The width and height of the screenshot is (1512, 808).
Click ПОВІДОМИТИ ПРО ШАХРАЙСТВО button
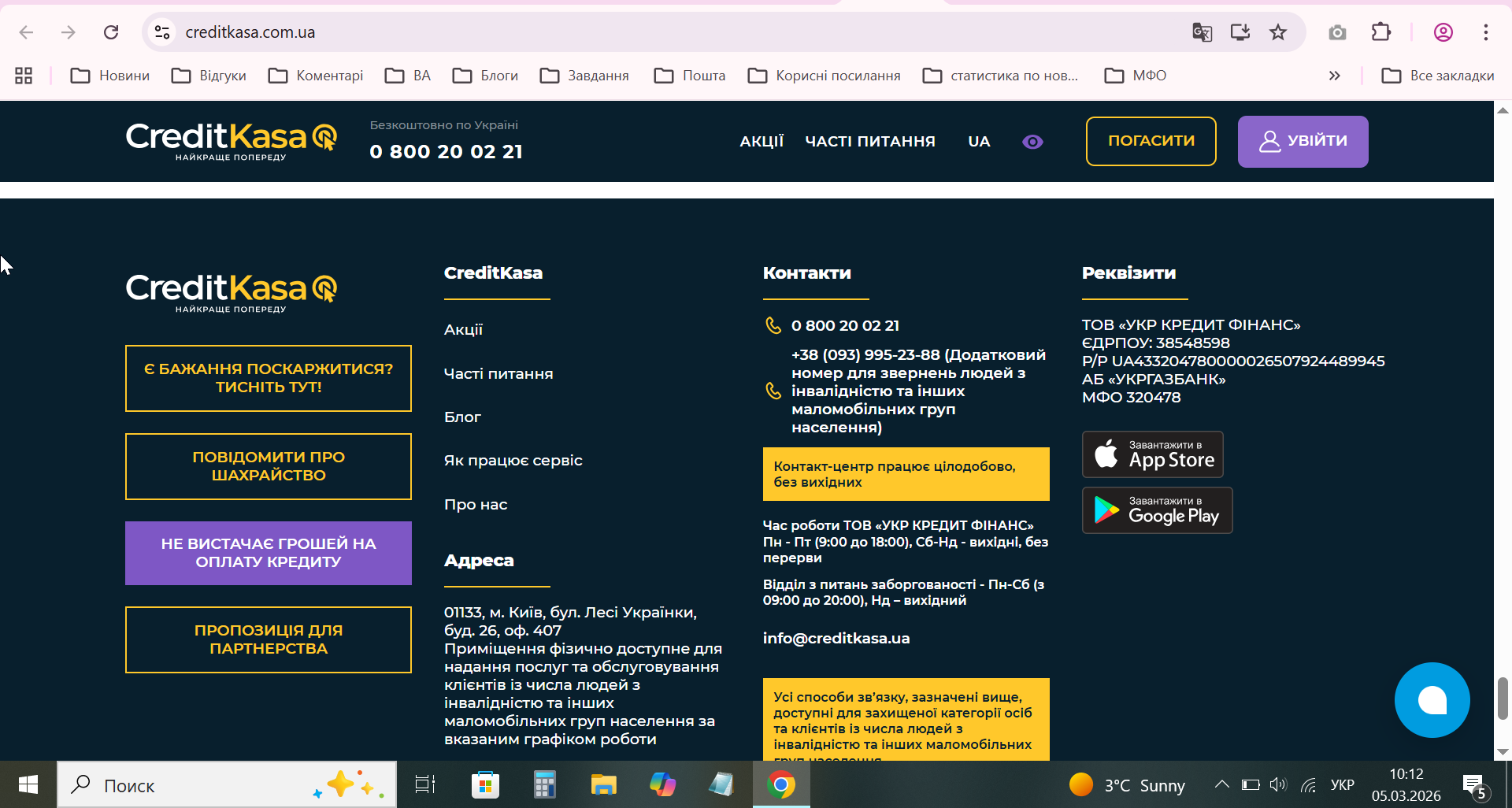tap(269, 466)
